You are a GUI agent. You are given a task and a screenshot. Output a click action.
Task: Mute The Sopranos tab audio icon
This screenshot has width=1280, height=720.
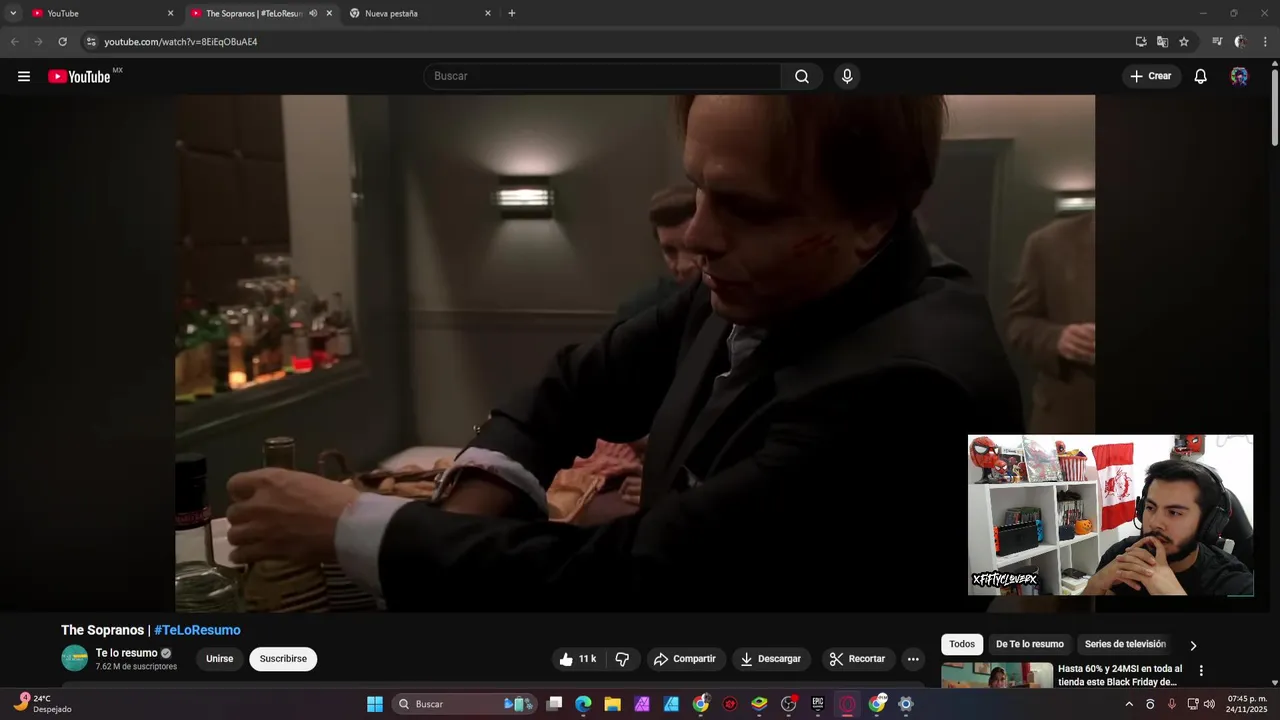pyautogui.click(x=313, y=13)
